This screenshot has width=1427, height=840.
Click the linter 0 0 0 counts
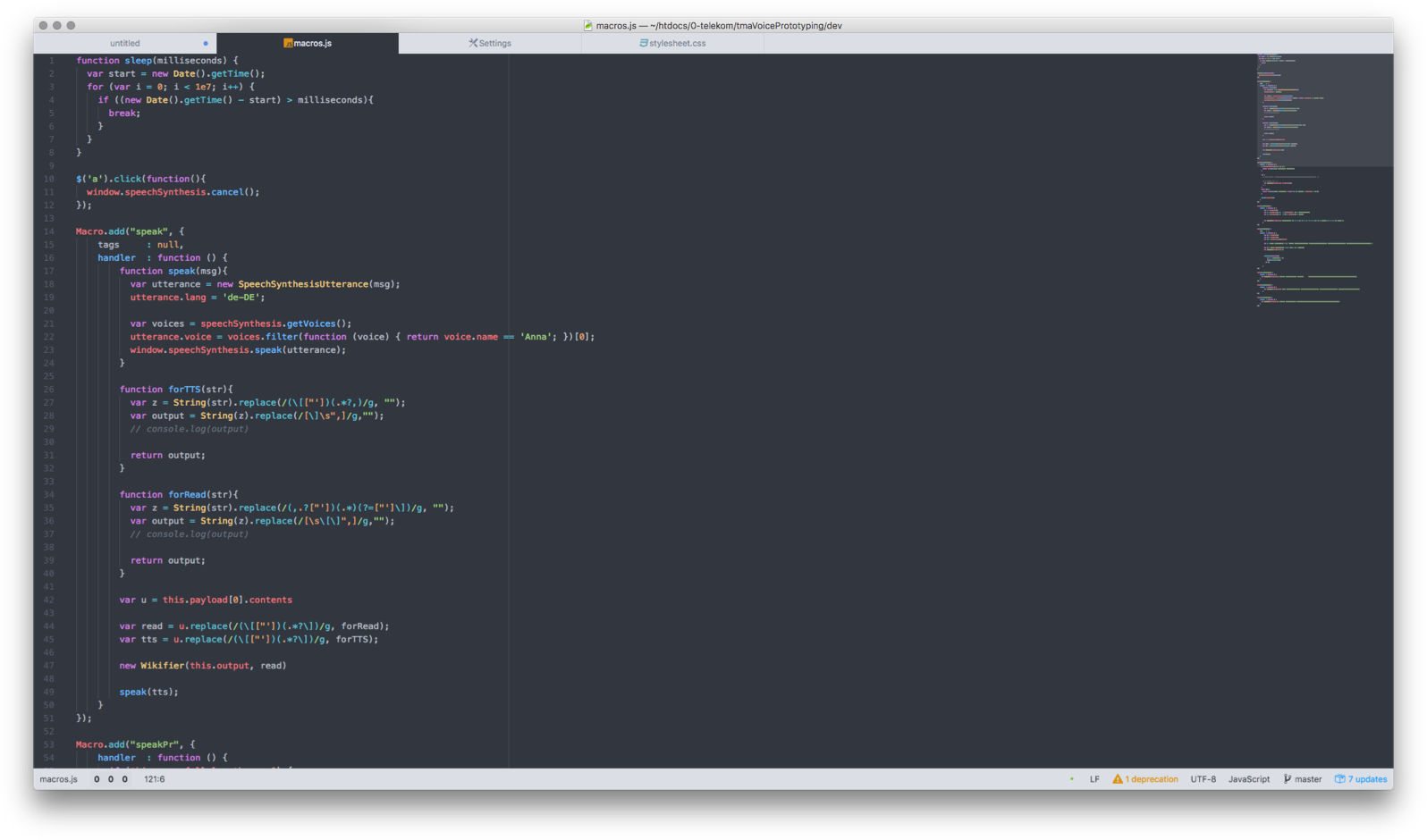click(x=110, y=779)
